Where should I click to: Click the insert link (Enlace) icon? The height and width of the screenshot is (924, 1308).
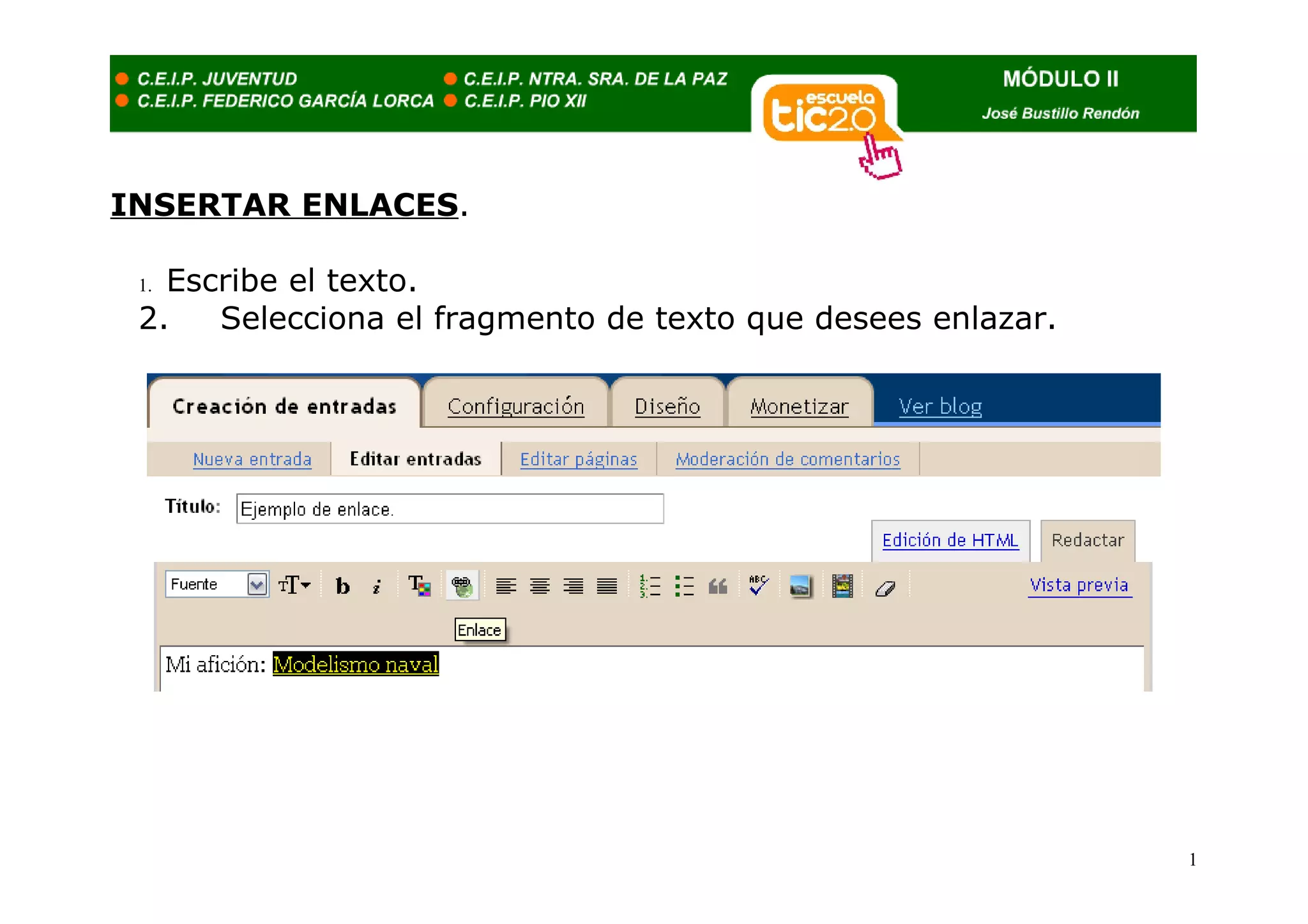[x=462, y=585]
